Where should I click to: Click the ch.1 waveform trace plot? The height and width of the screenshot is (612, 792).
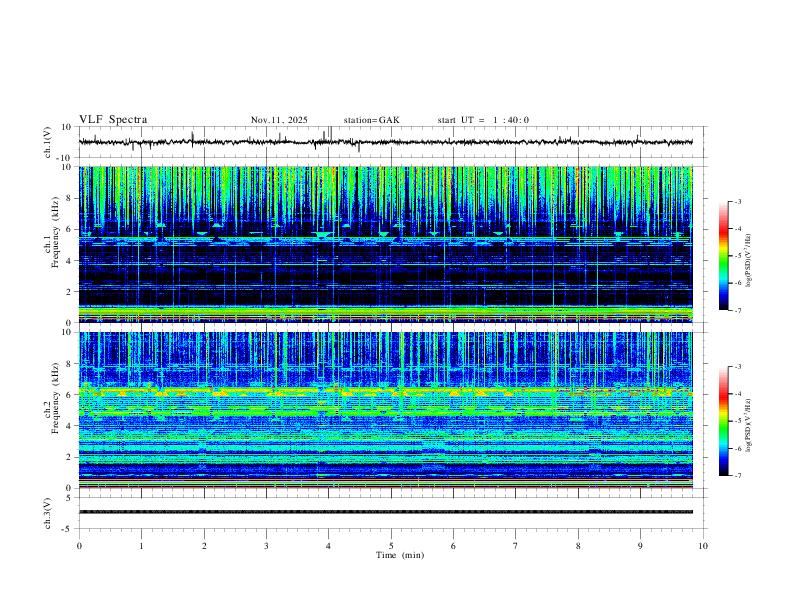[386, 142]
